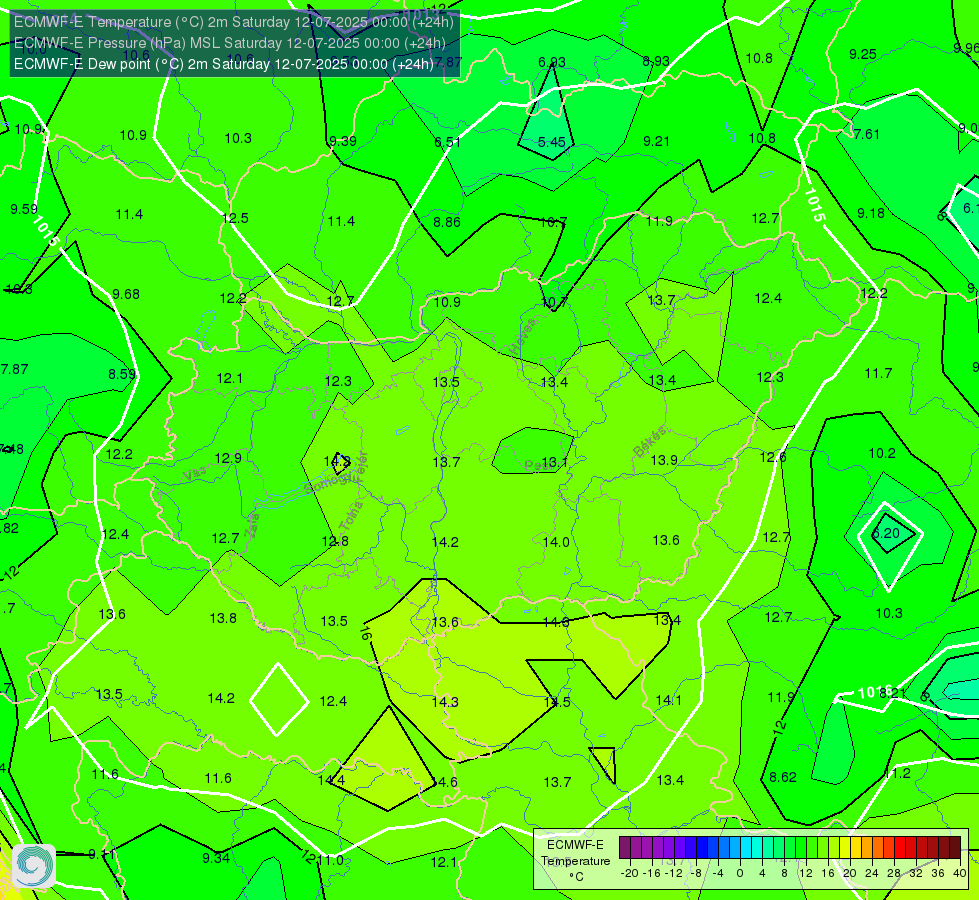This screenshot has width=979, height=900.
Task: Click the 9.59 temperature value
Action: pos(24,209)
